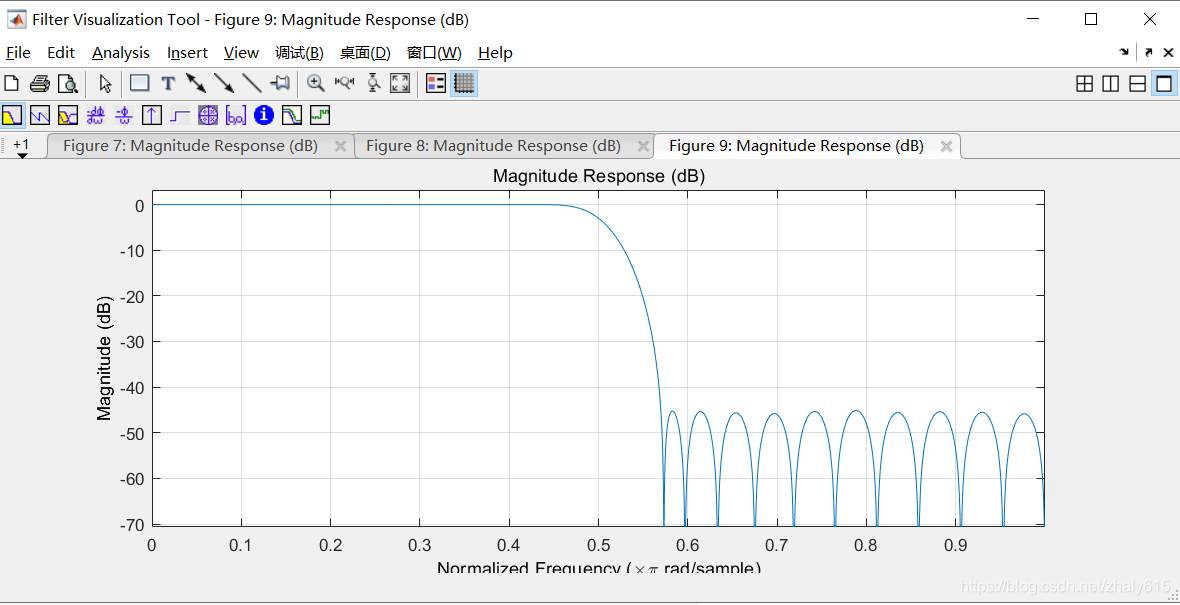This screenshot has height=605, width=1180.
Task: Activate Zoom Y-axis tool
Action: pos(373,83)
